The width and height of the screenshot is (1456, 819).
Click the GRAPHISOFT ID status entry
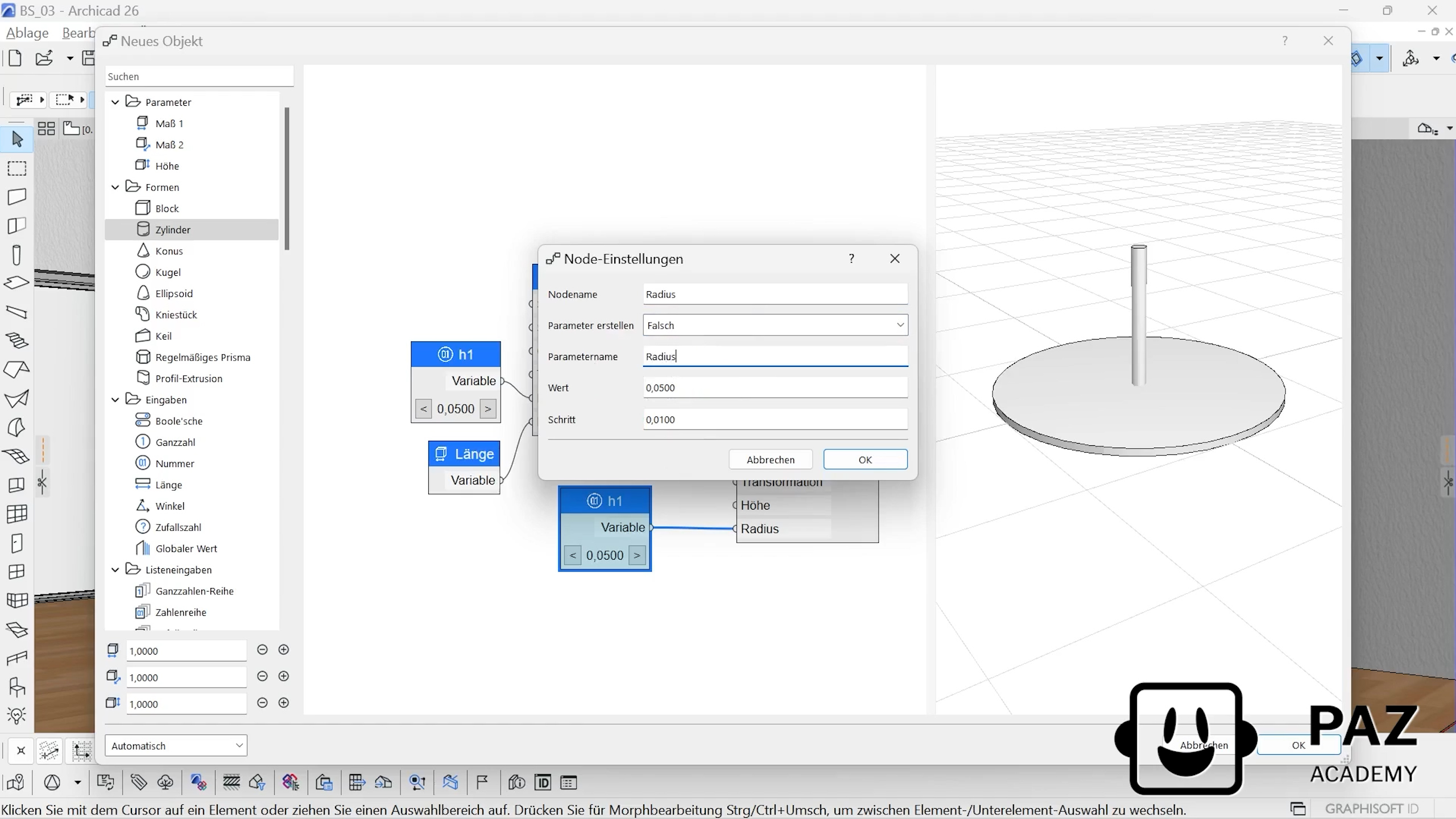1371,809
